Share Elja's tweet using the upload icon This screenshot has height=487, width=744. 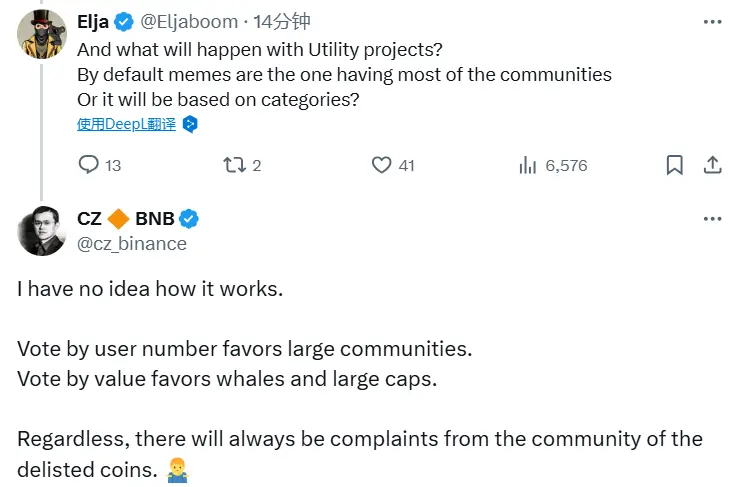pyautogui.click(x=712, y=165)
